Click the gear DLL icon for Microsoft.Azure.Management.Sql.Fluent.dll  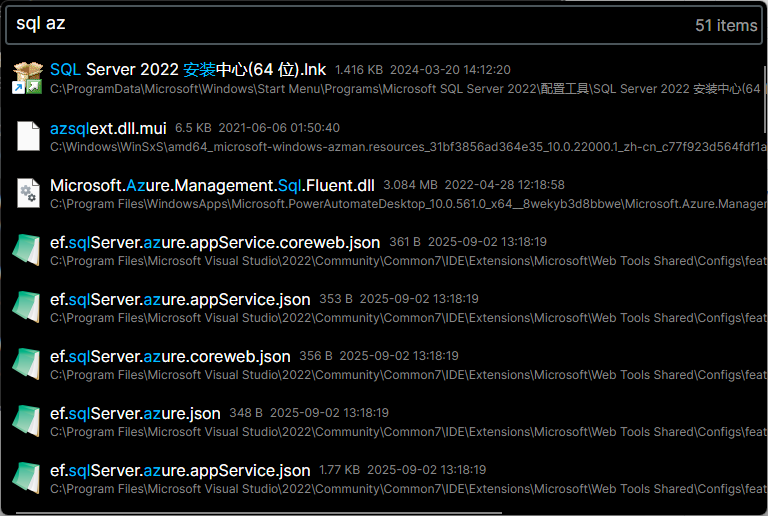pyautogui.click(x=27, y=193)
